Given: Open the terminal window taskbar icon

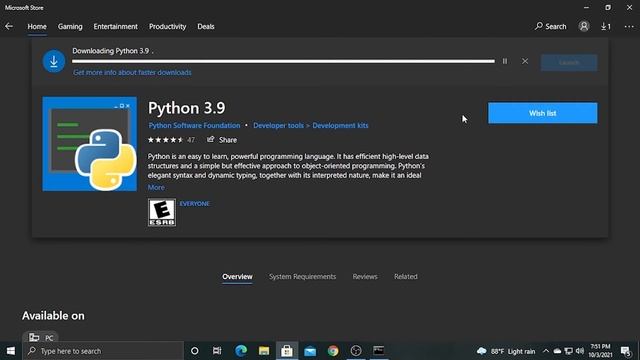Looking at the screenshot, I should tap(379, 351).
